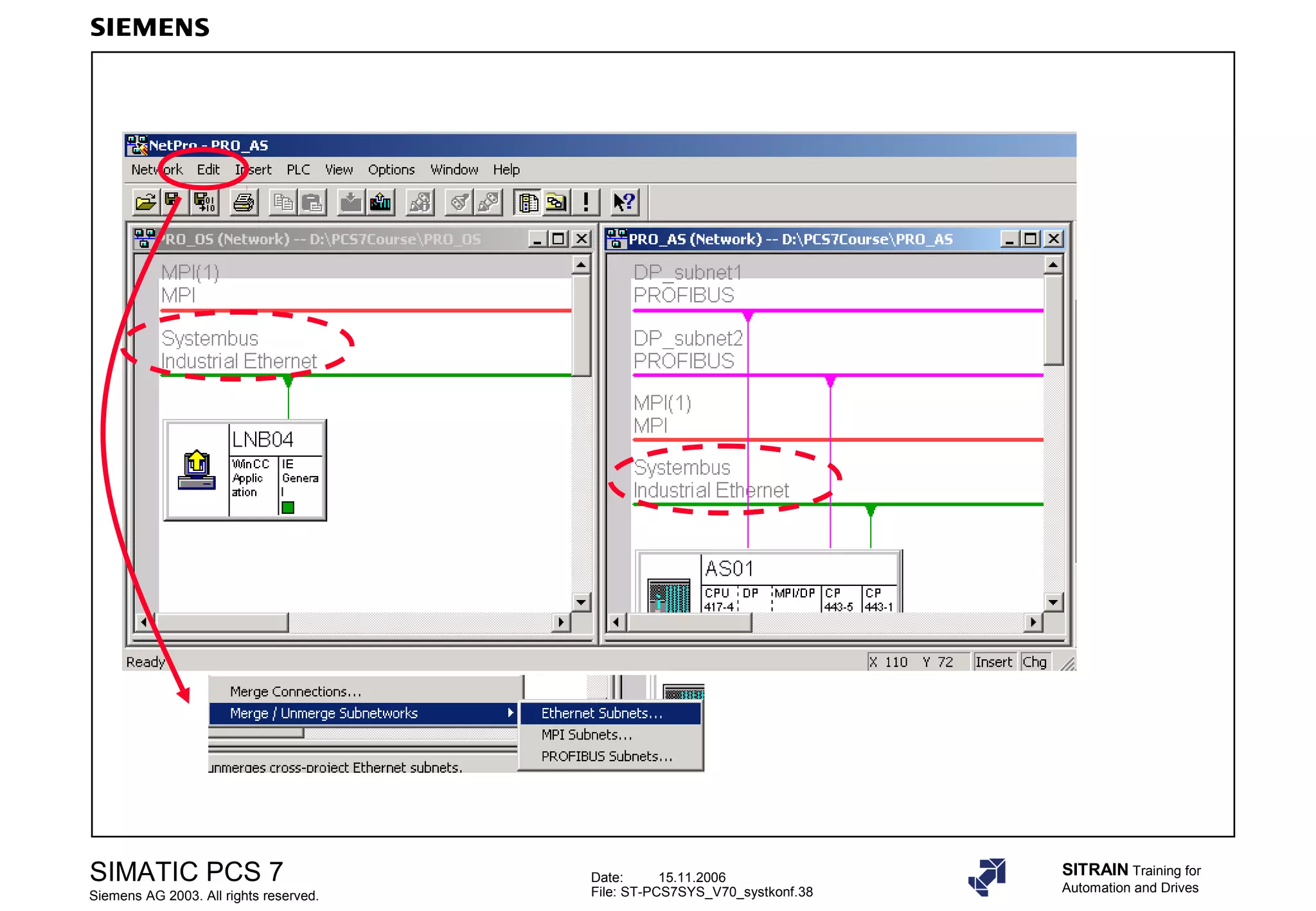Click the grayed-out icon after the Upload icon
1316x911 pixels.
pos(420,202)
